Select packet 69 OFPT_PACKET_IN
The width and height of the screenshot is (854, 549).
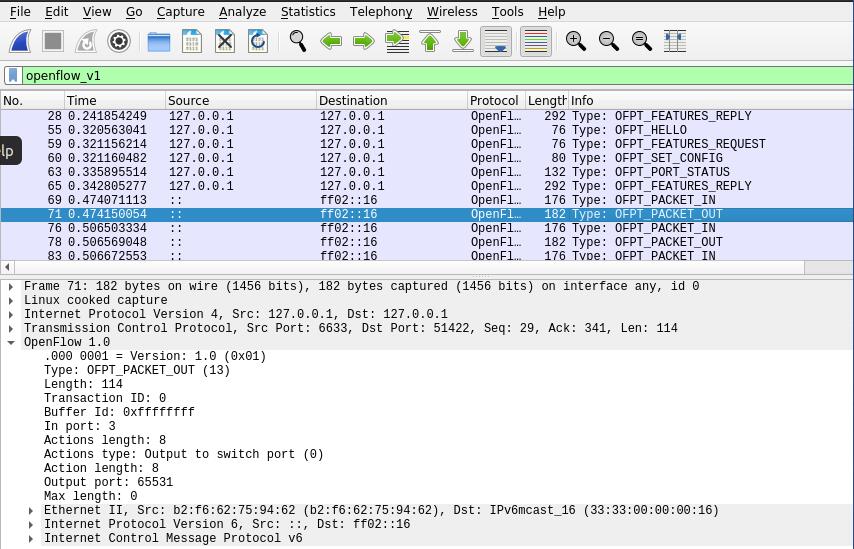(x=427, y=200)
